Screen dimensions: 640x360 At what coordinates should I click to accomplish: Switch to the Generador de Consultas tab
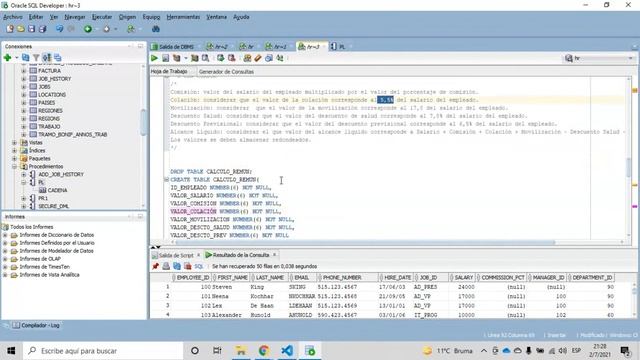[226, 71]
